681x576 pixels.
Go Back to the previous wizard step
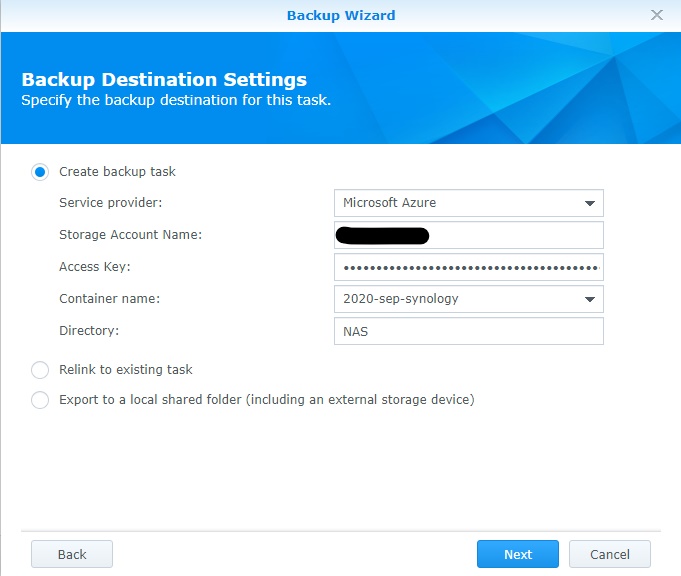click(72, 554)
